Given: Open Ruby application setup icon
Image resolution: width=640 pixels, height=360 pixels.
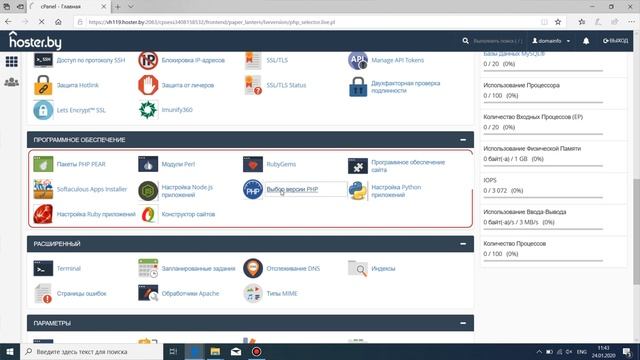Looking at the screenshot, I should pyautogui.click(x=43, y=214).
